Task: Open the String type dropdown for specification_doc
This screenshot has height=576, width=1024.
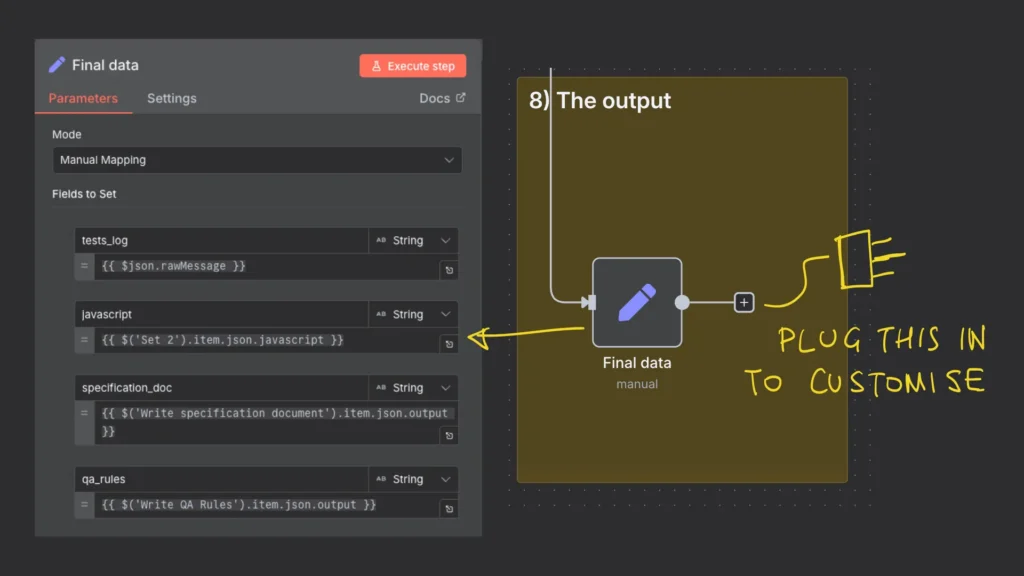Action: [413, 388]
